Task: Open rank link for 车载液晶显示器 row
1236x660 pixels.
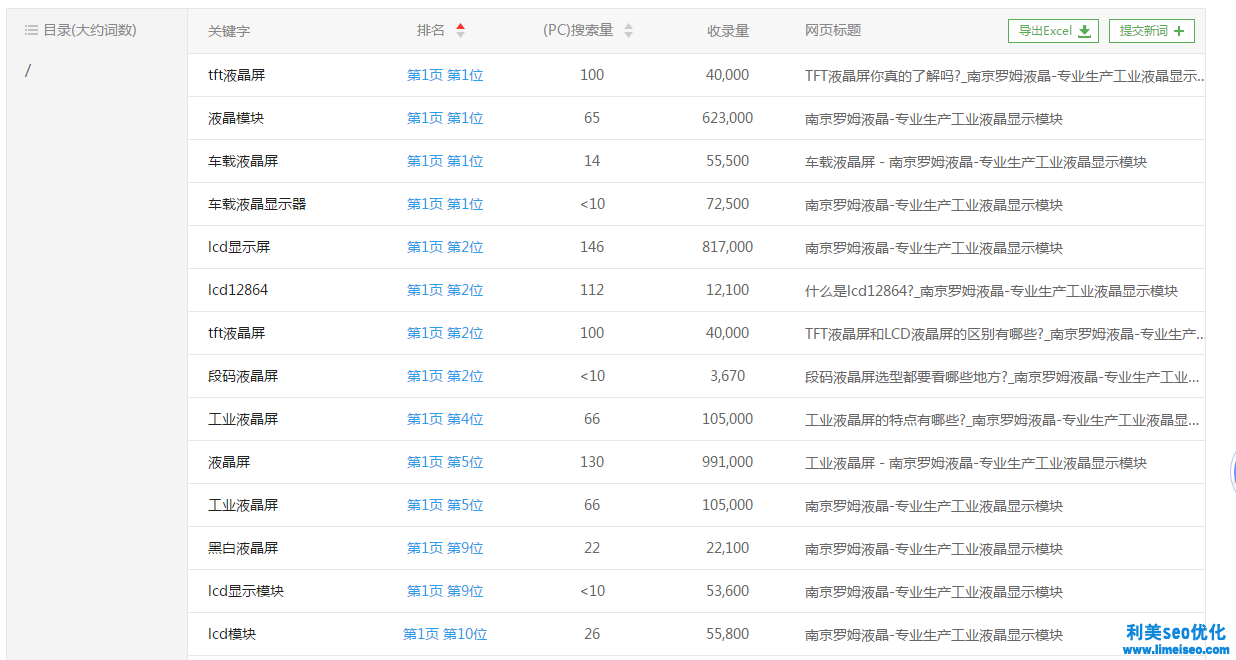Action: (445, 204)
